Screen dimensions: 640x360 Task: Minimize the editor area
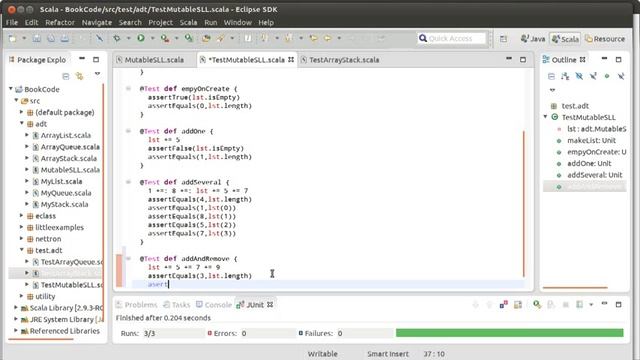coord(509,59)
